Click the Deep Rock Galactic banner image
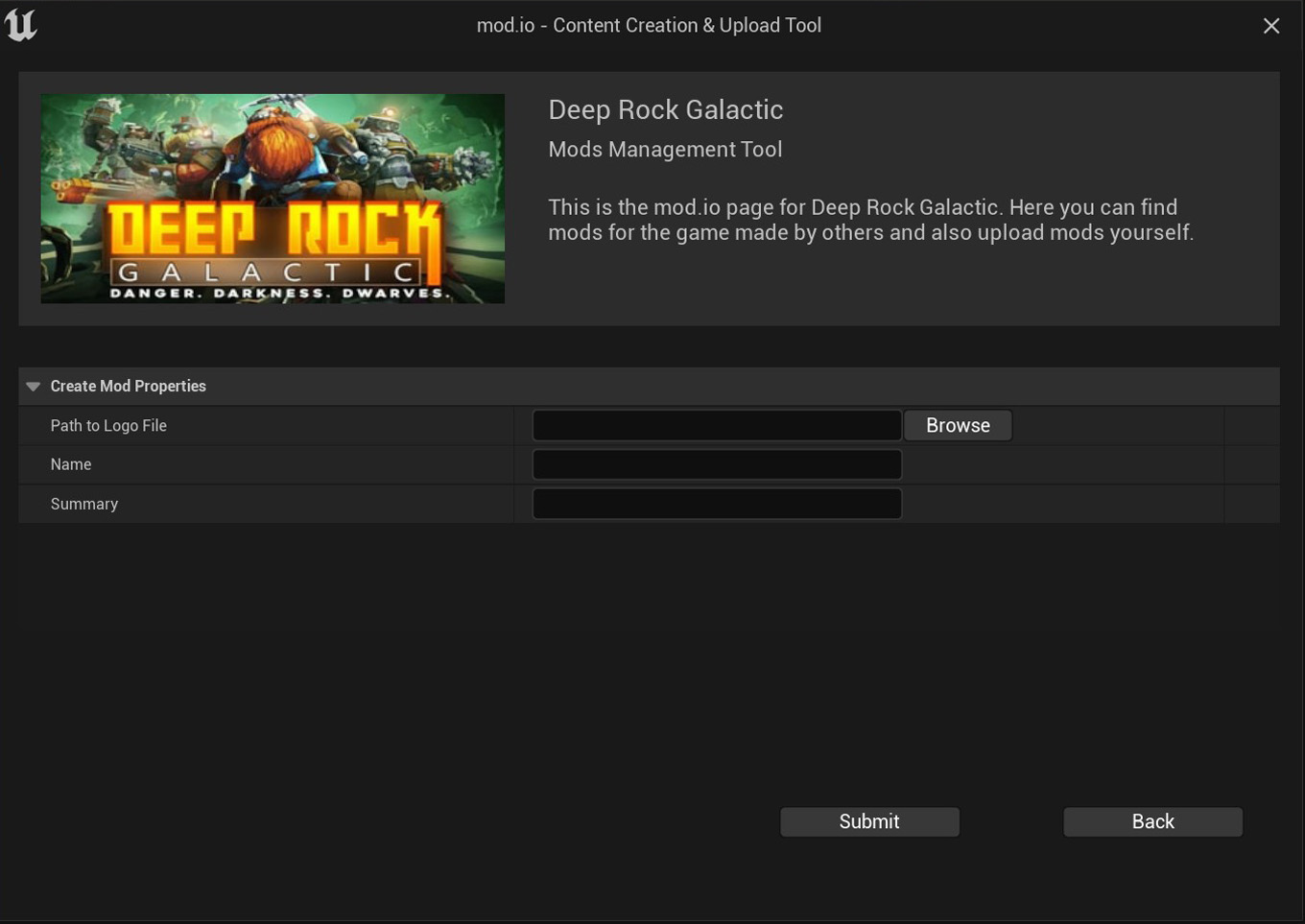1305x924 pixels. tap(273, 199)
